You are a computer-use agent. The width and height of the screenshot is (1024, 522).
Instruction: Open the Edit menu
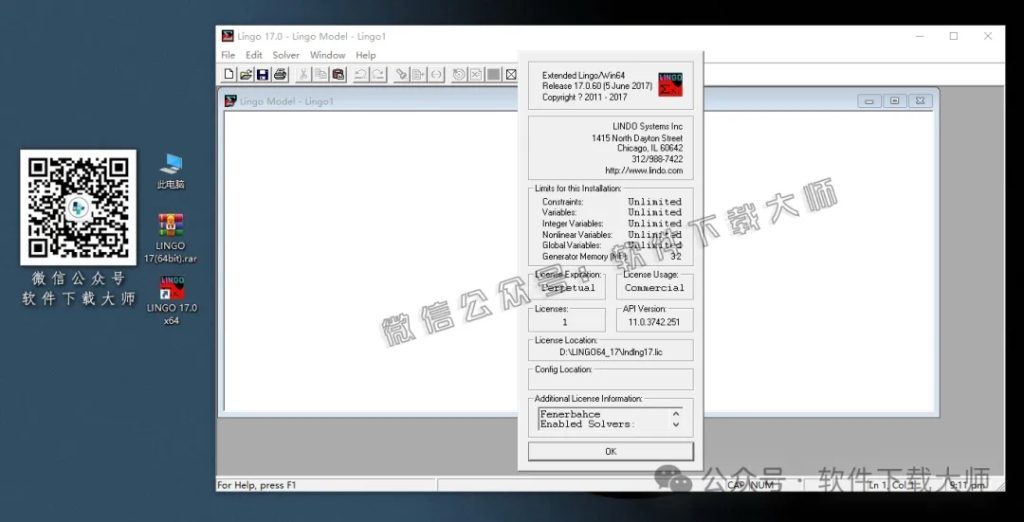tap(254, 55)
